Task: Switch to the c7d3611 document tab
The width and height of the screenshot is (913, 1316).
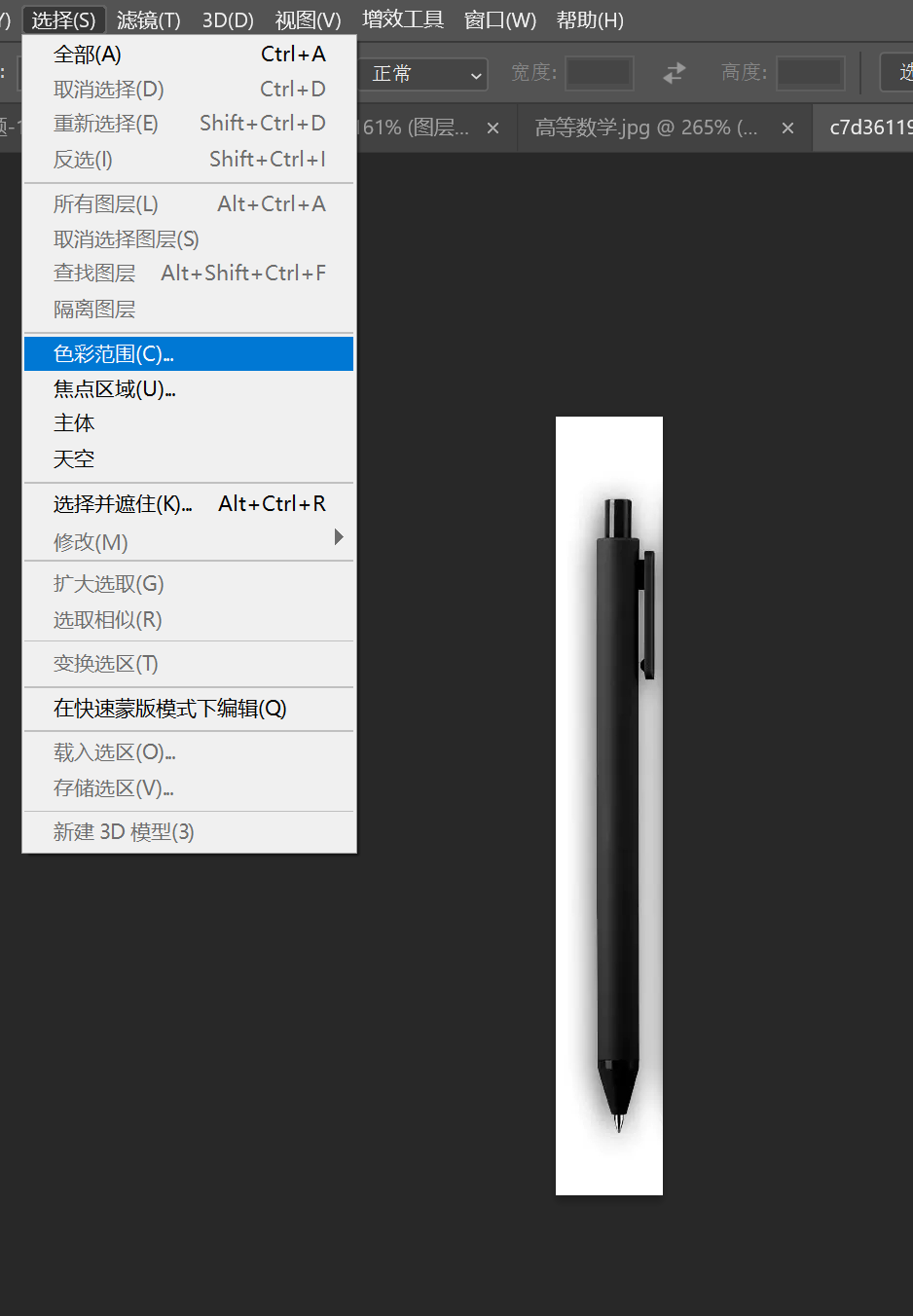Action: pyautogui.click(x=870, y=128)
